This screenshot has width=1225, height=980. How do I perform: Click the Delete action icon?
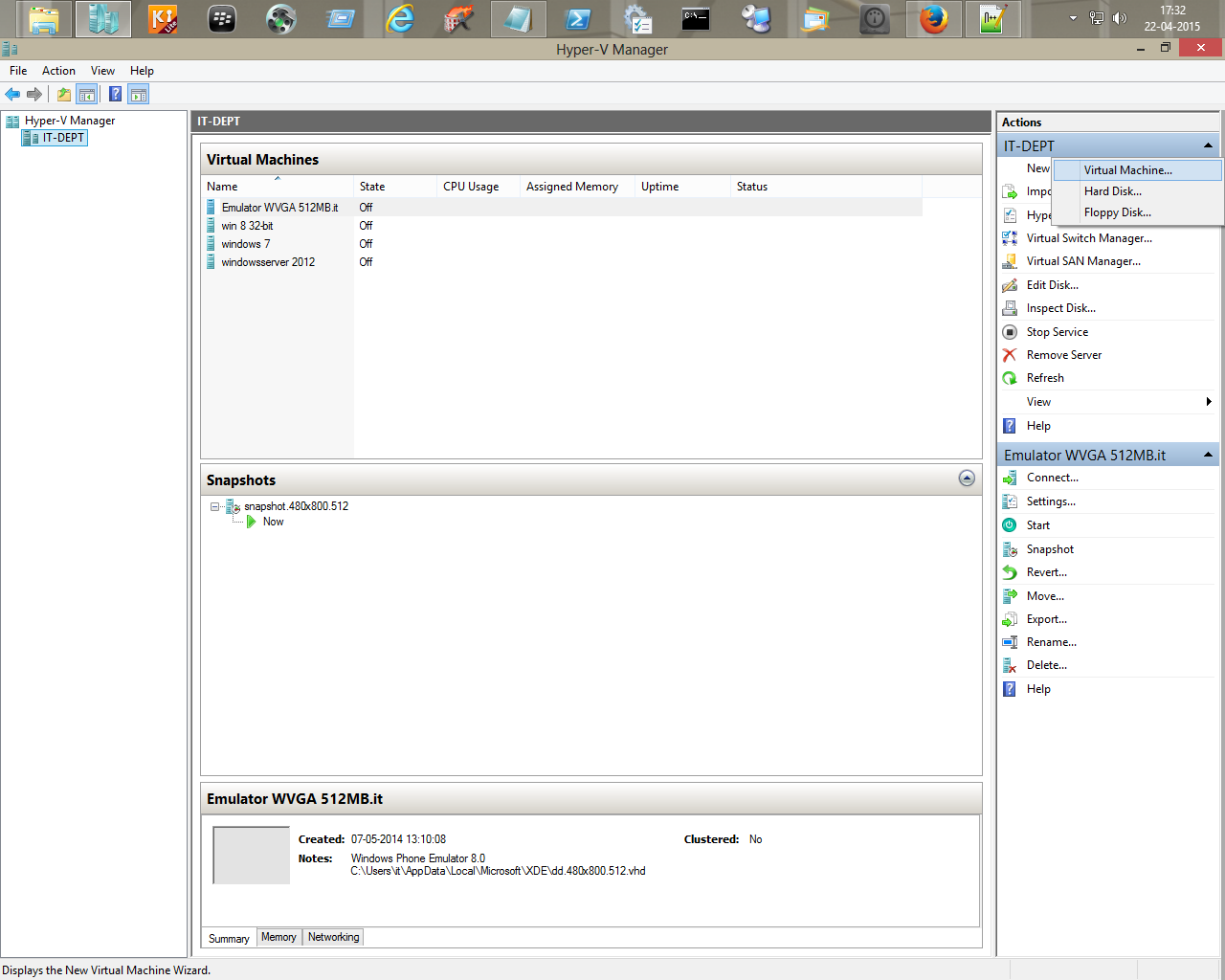coord(1010,665)
